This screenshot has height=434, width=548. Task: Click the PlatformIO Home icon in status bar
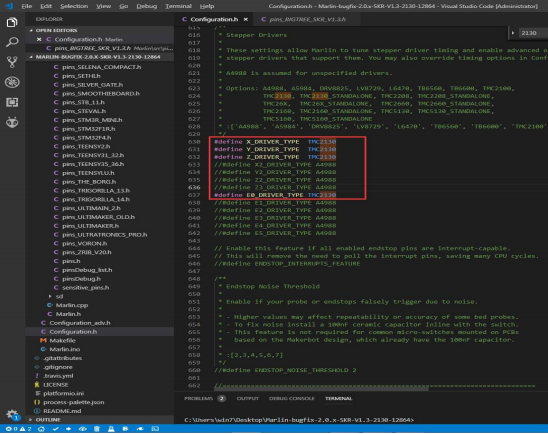coord(41,429)
